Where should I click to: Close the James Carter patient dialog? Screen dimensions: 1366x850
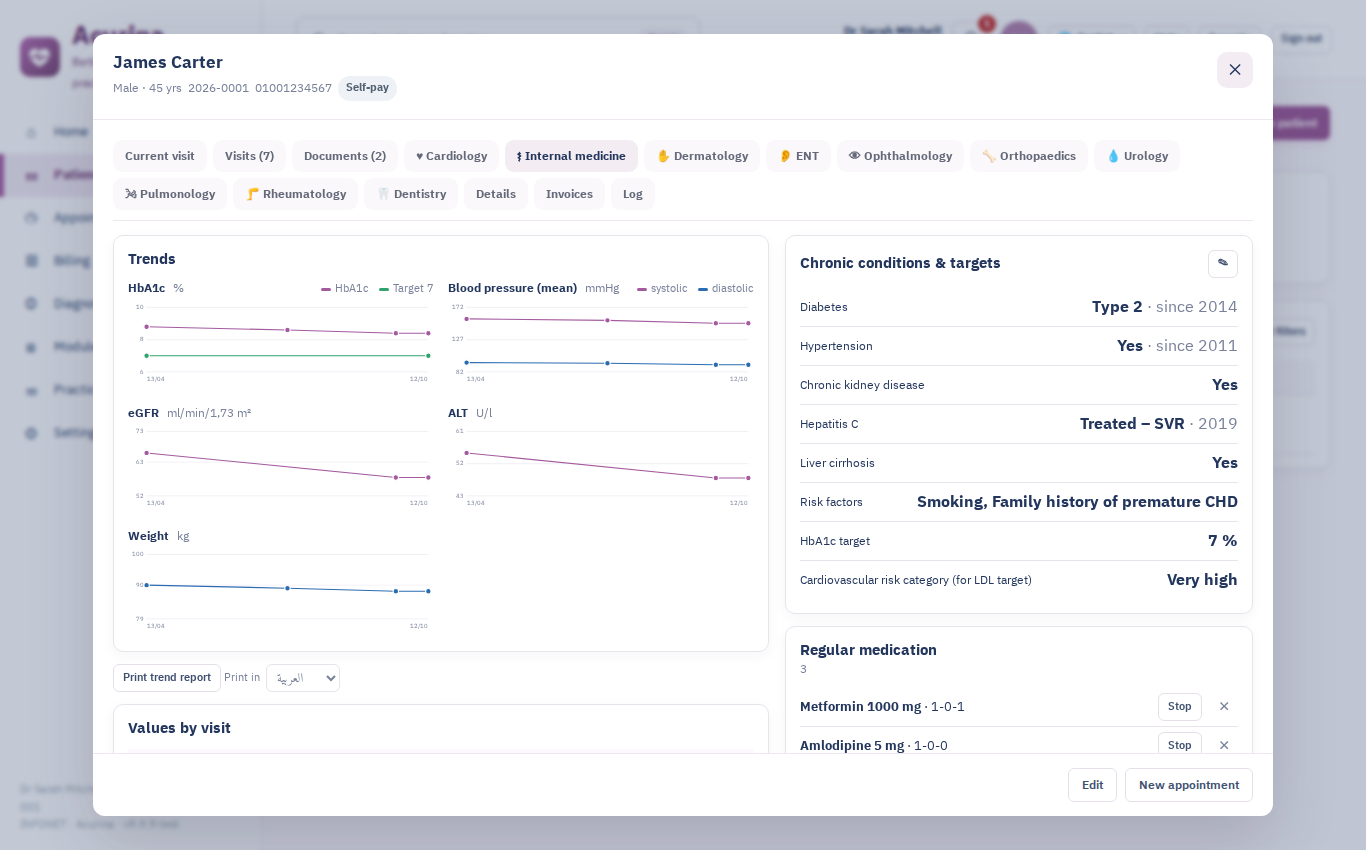(x=1235, y=70)
